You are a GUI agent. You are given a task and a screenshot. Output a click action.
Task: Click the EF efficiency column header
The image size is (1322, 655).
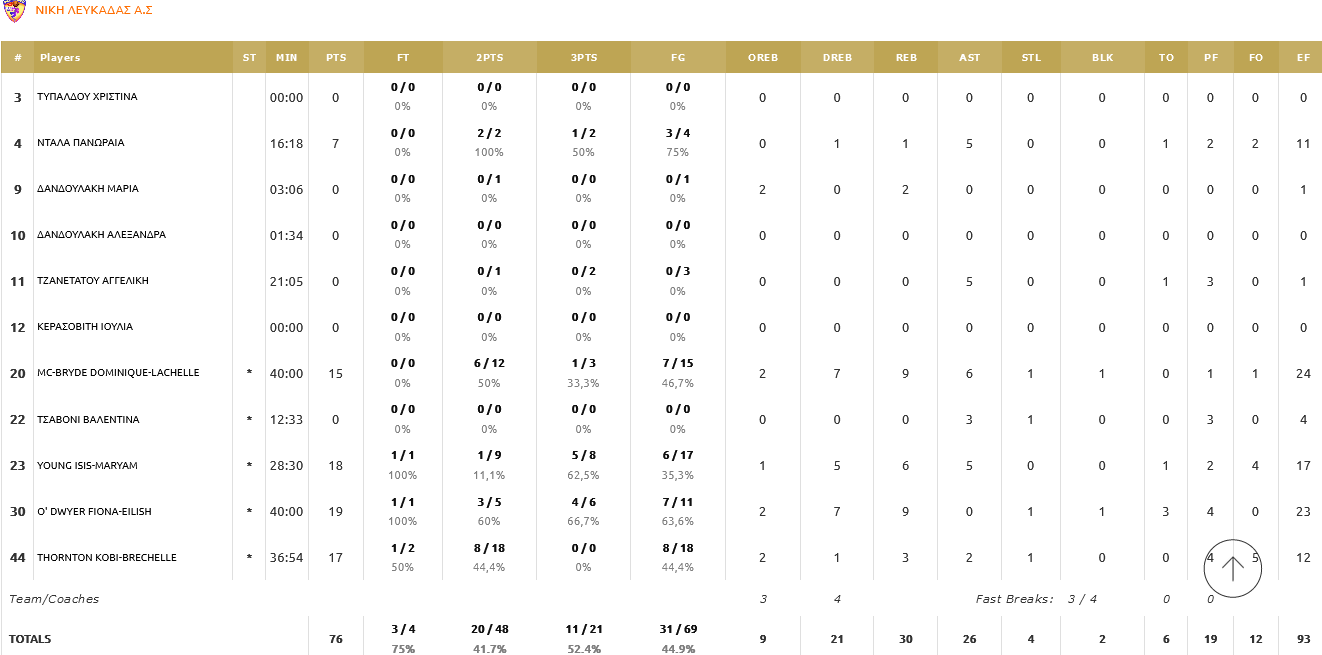coord(1303,58)
